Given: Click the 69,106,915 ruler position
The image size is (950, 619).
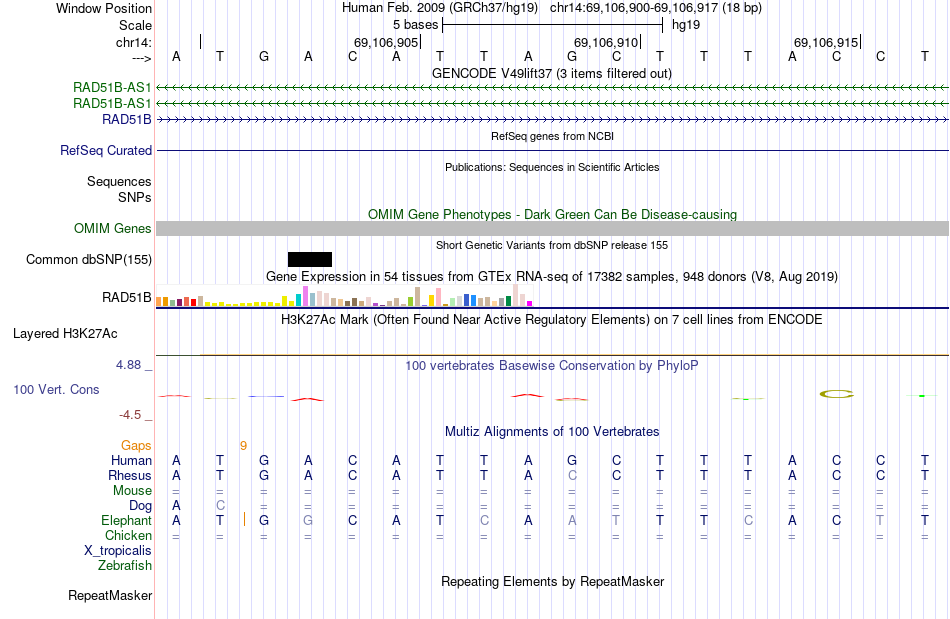Looking at the screenshot, I should (x=826, y=42).
